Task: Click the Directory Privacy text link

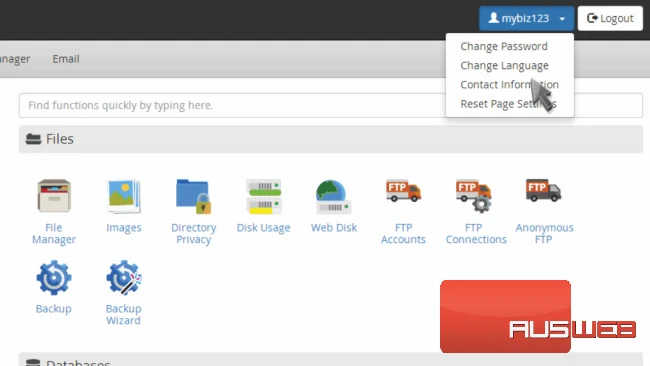Action: pos(194,233)
